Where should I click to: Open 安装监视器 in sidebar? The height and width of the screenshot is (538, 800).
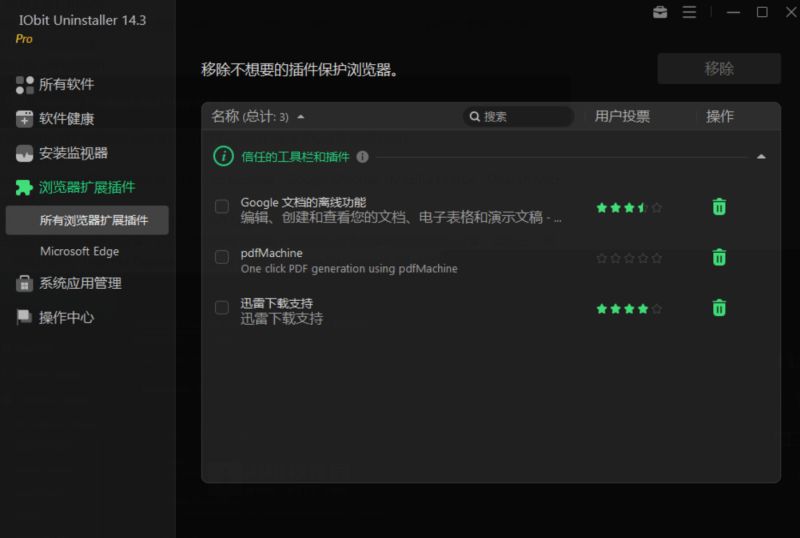tap(73, 153)
